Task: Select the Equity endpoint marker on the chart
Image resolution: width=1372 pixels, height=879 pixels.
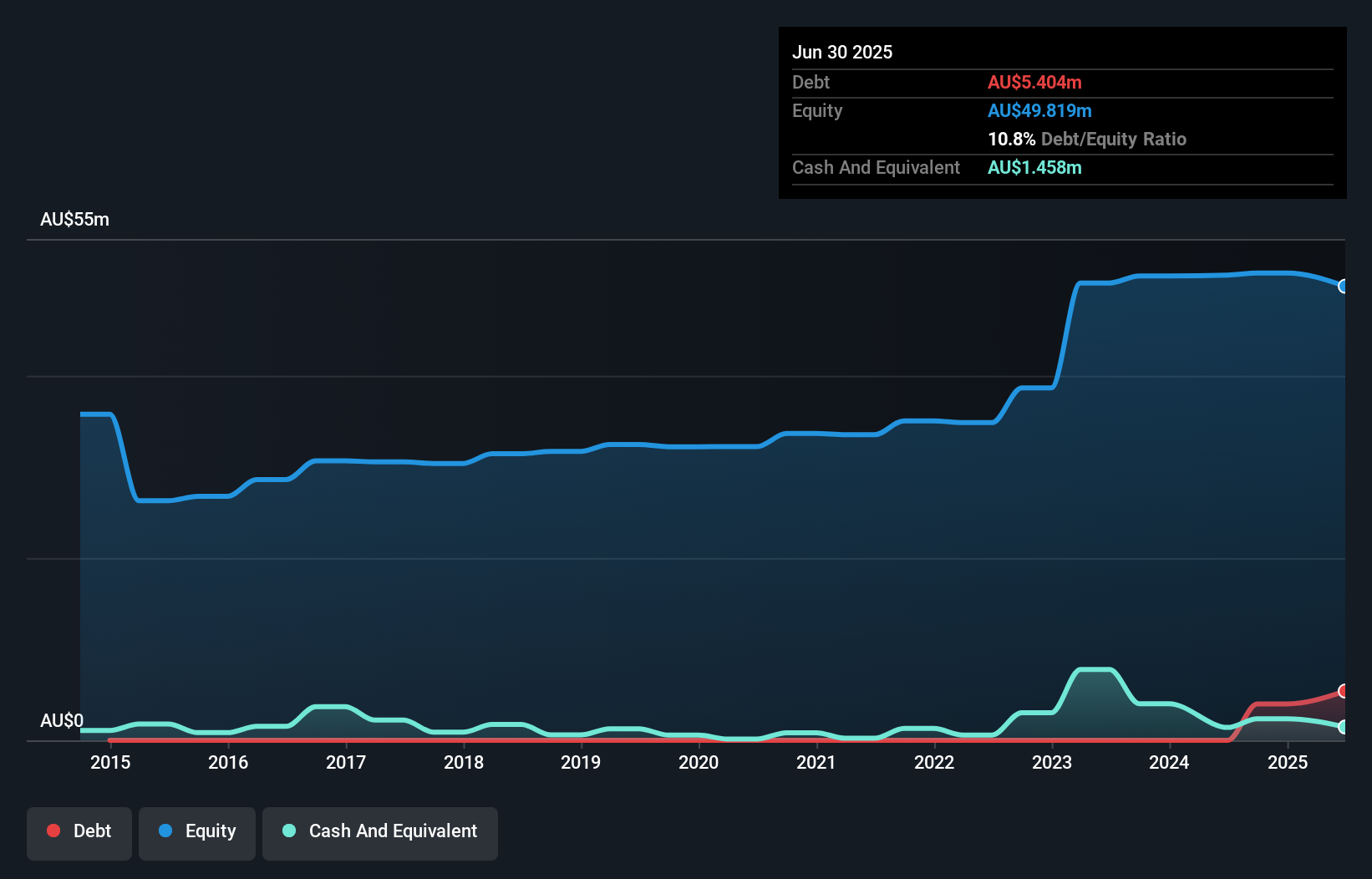Action: 1345,287
